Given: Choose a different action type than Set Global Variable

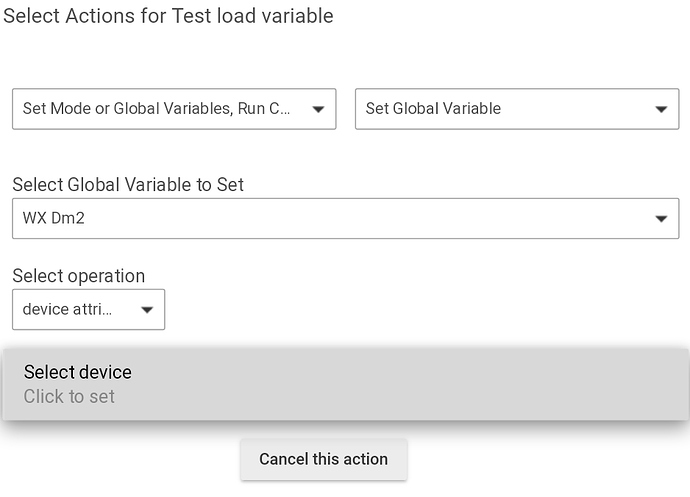Looking at the screenshot, I should point(517,109).
